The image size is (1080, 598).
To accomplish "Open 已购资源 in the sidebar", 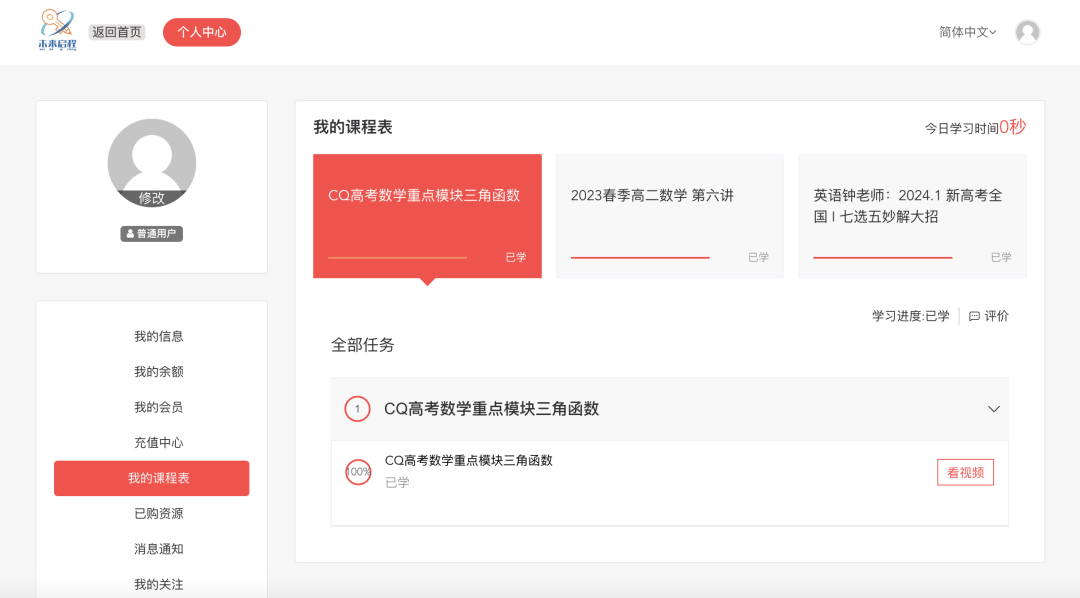I will [x=158, y=514].
